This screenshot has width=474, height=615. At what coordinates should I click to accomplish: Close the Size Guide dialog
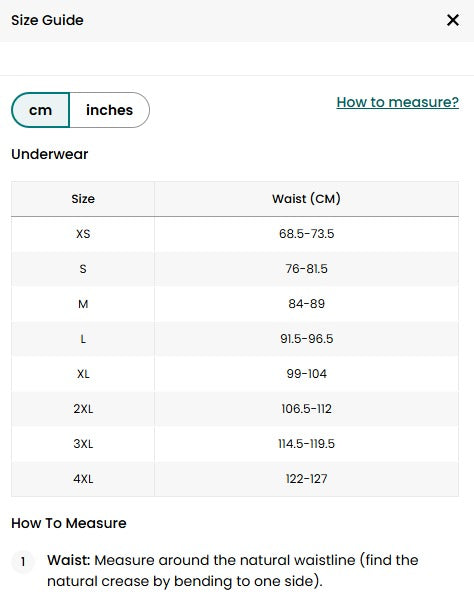(452, 20)
